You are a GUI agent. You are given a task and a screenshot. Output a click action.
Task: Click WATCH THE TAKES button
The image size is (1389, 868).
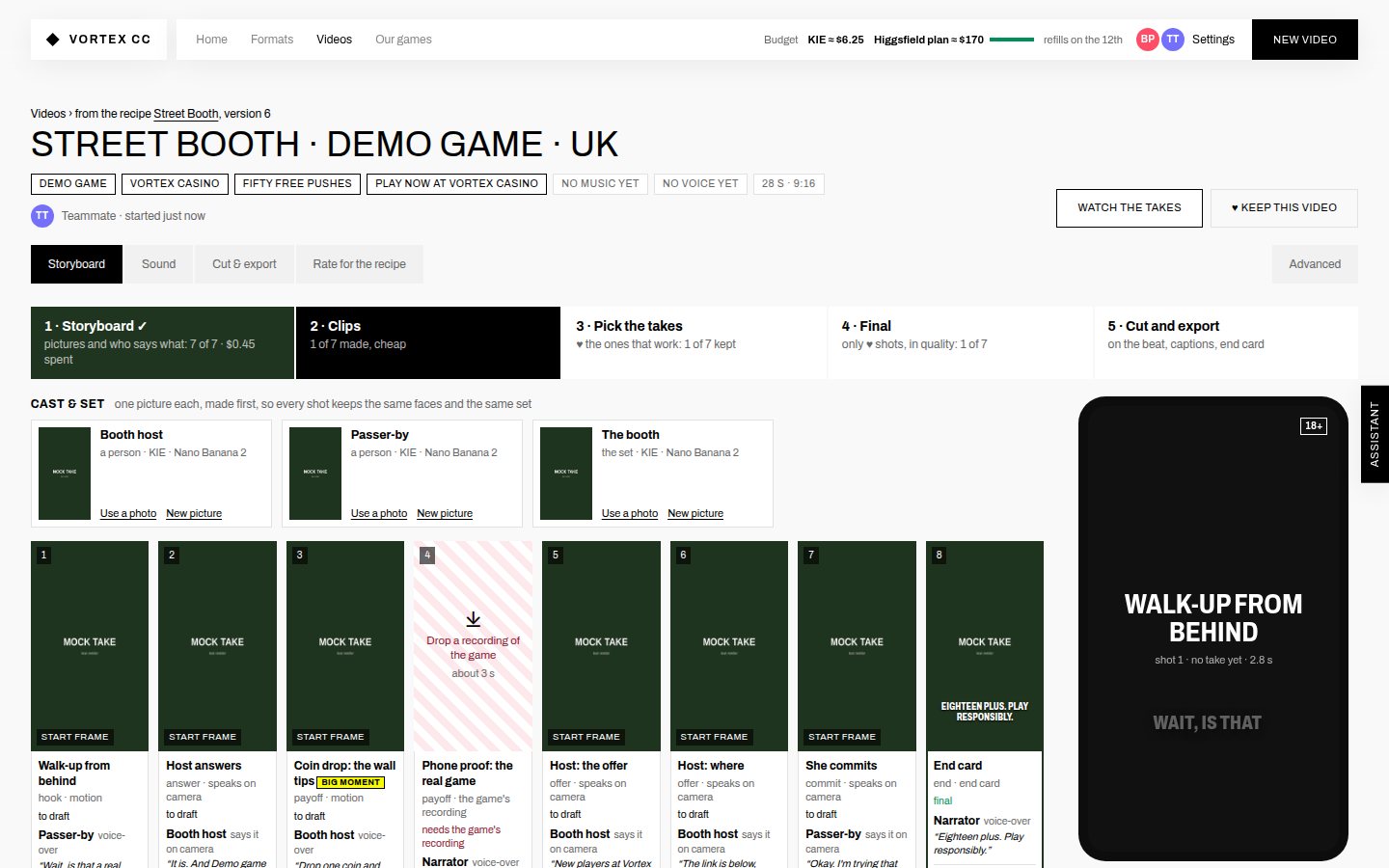coord(1130,207)
